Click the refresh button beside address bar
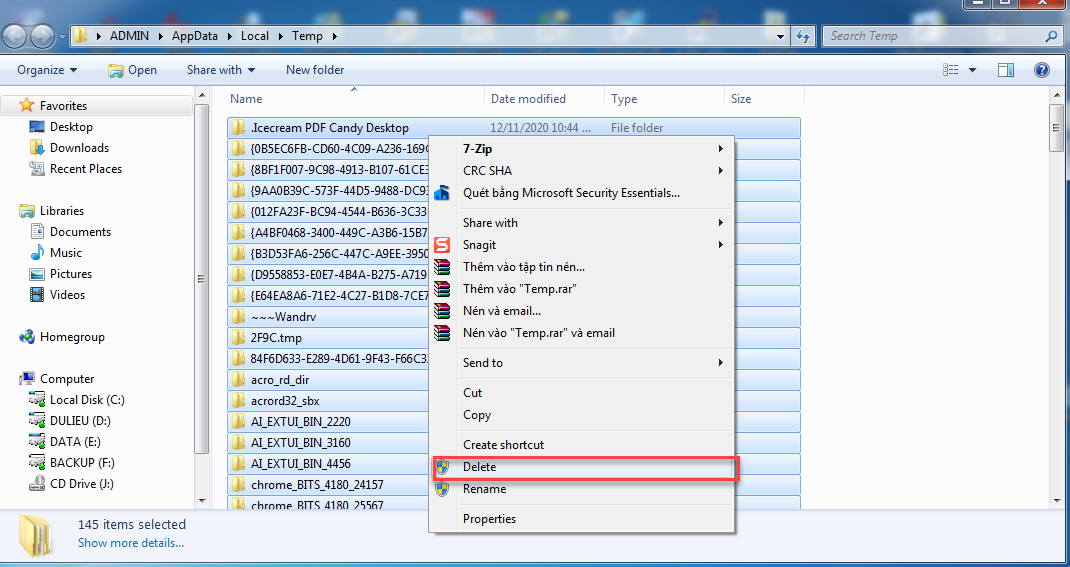The width and height of the screenshot is (1070, 567). click(803, 36)
